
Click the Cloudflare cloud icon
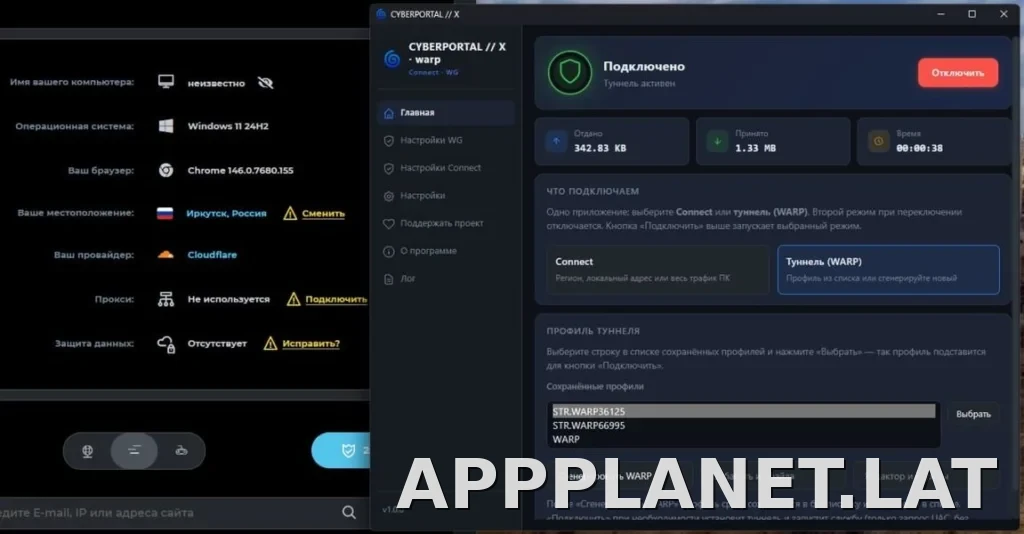[x=166, y=255]
